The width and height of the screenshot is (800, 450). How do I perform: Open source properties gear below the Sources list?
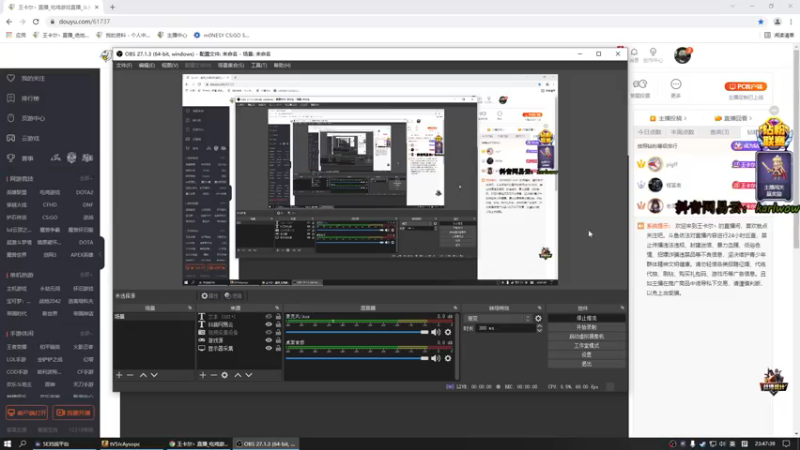224,375
